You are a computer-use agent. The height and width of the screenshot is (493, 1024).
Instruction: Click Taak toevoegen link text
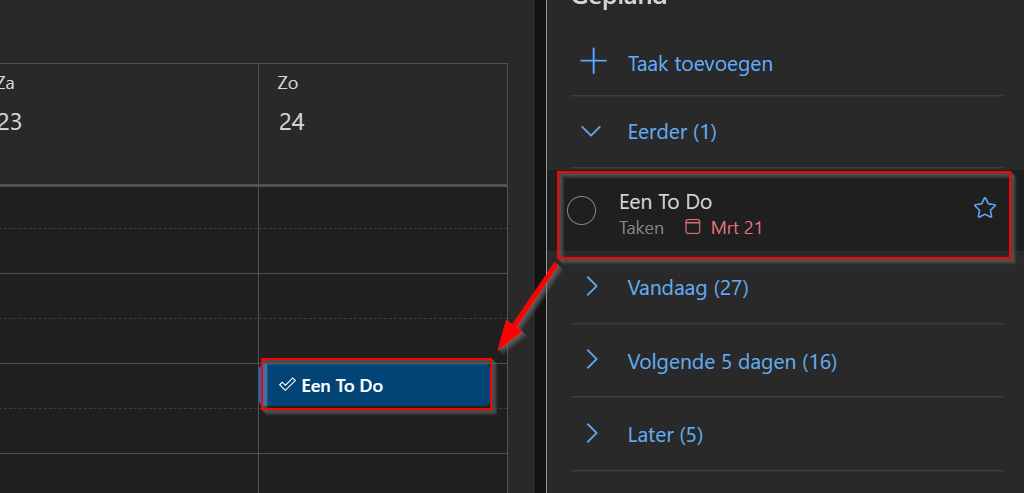pos(700,64)
